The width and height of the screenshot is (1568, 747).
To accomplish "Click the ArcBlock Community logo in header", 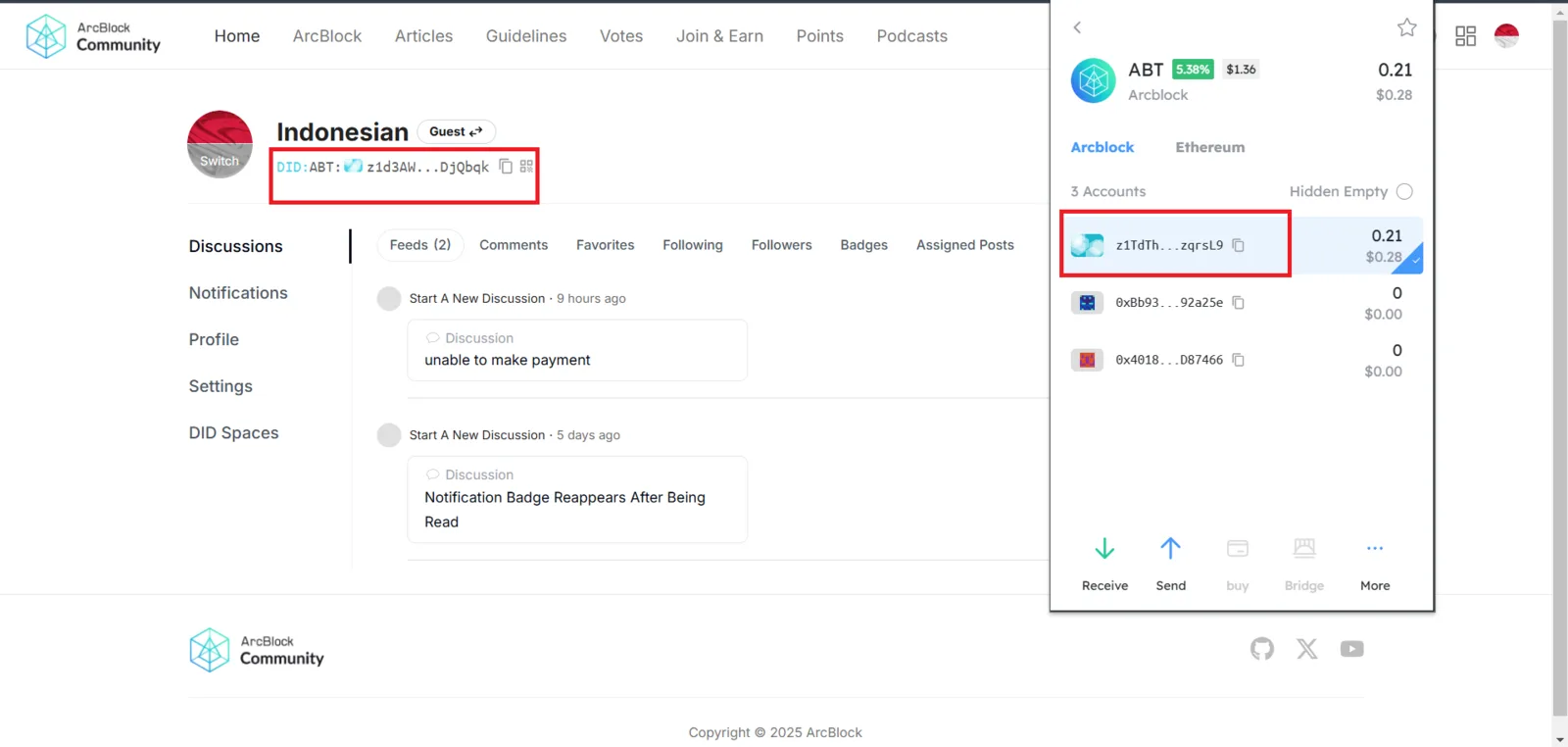I will click(93, 36).
